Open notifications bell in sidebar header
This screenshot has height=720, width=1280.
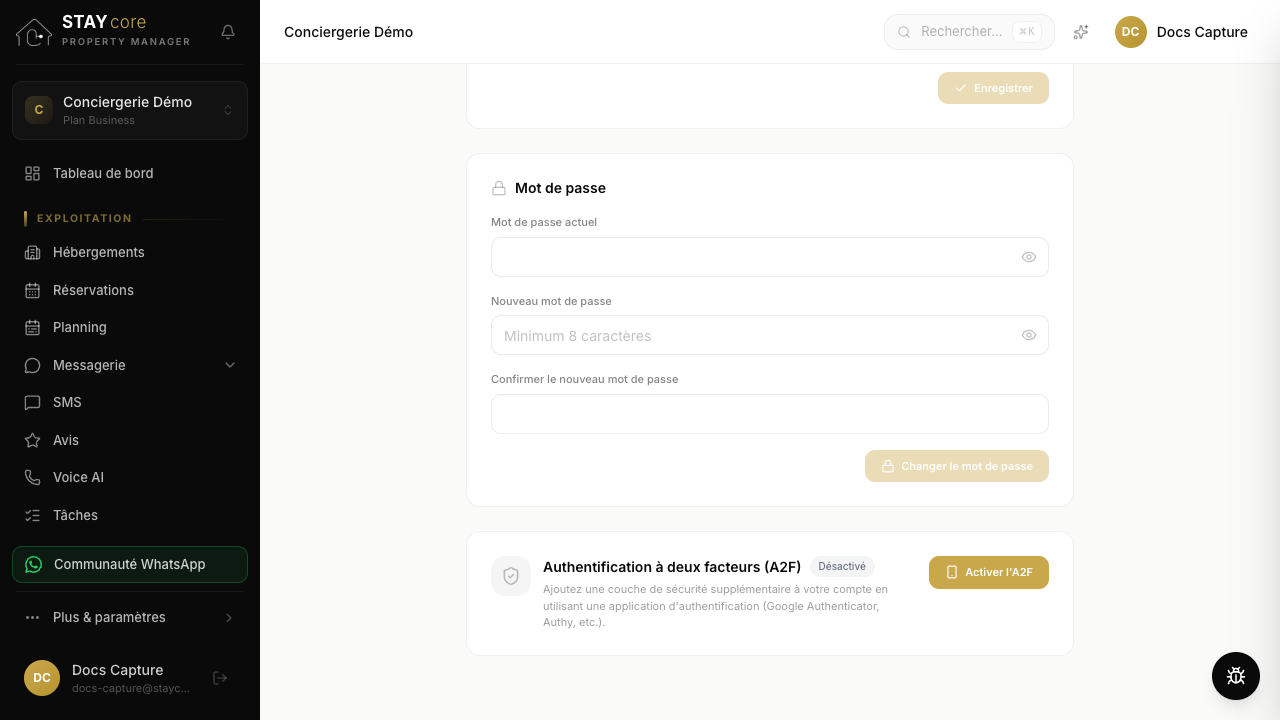(228, 32)
